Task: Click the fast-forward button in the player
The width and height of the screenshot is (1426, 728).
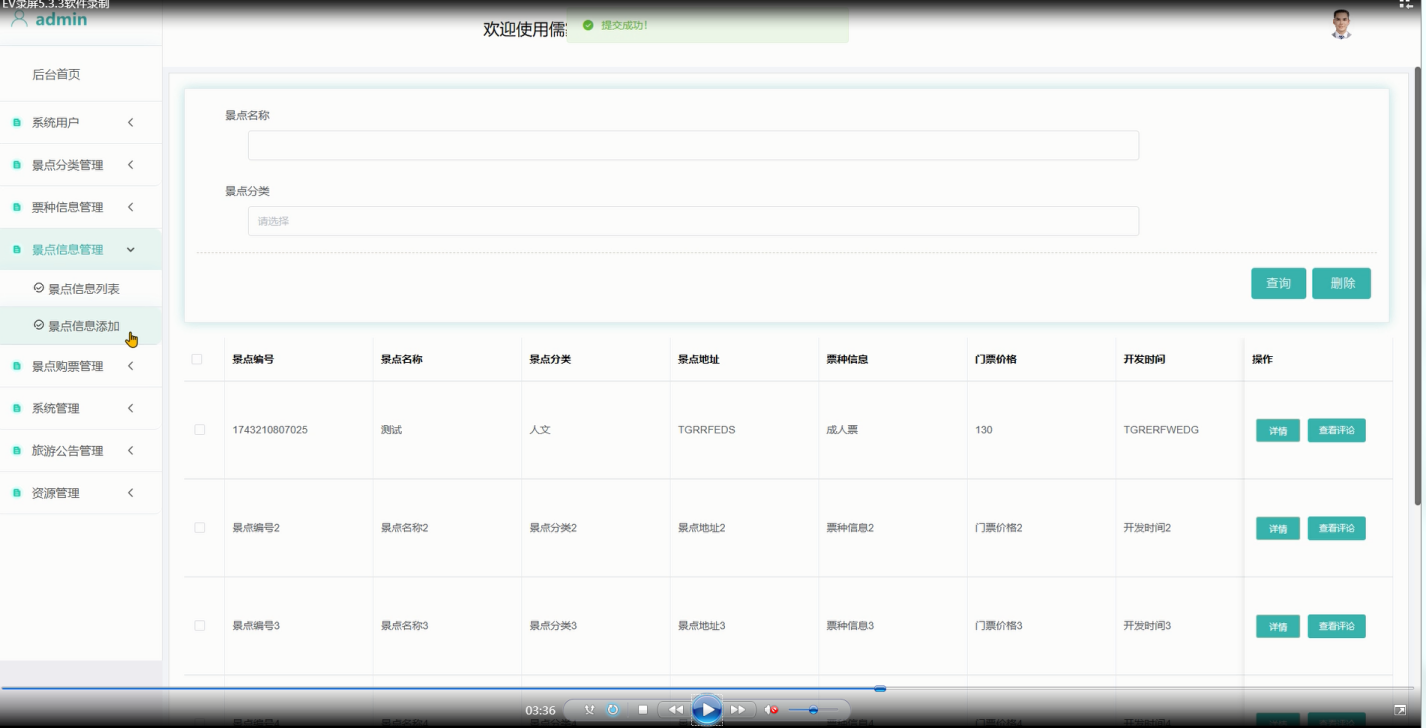Action: tap(739, 710)
